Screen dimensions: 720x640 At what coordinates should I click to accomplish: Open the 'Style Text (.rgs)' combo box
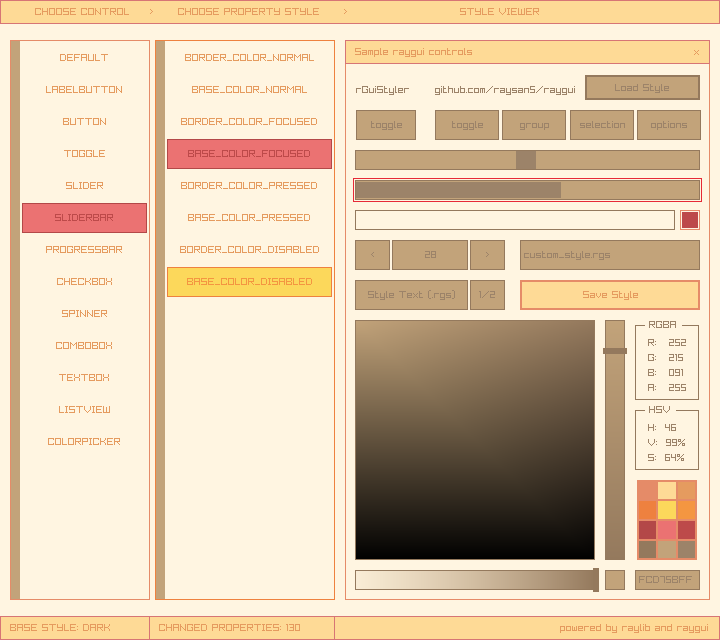pos(411,295)
